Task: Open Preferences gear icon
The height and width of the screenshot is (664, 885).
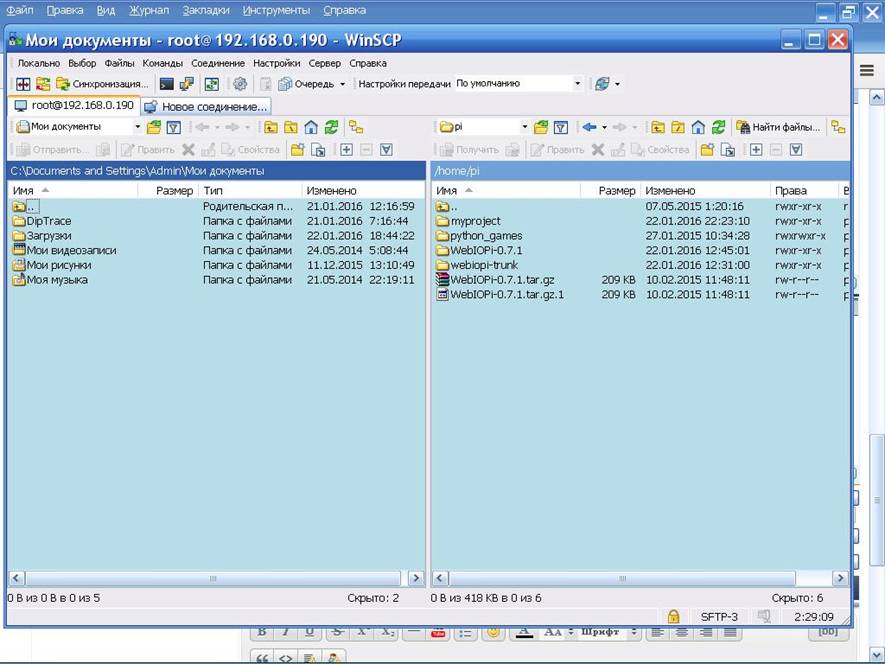Action: (240, 84)
